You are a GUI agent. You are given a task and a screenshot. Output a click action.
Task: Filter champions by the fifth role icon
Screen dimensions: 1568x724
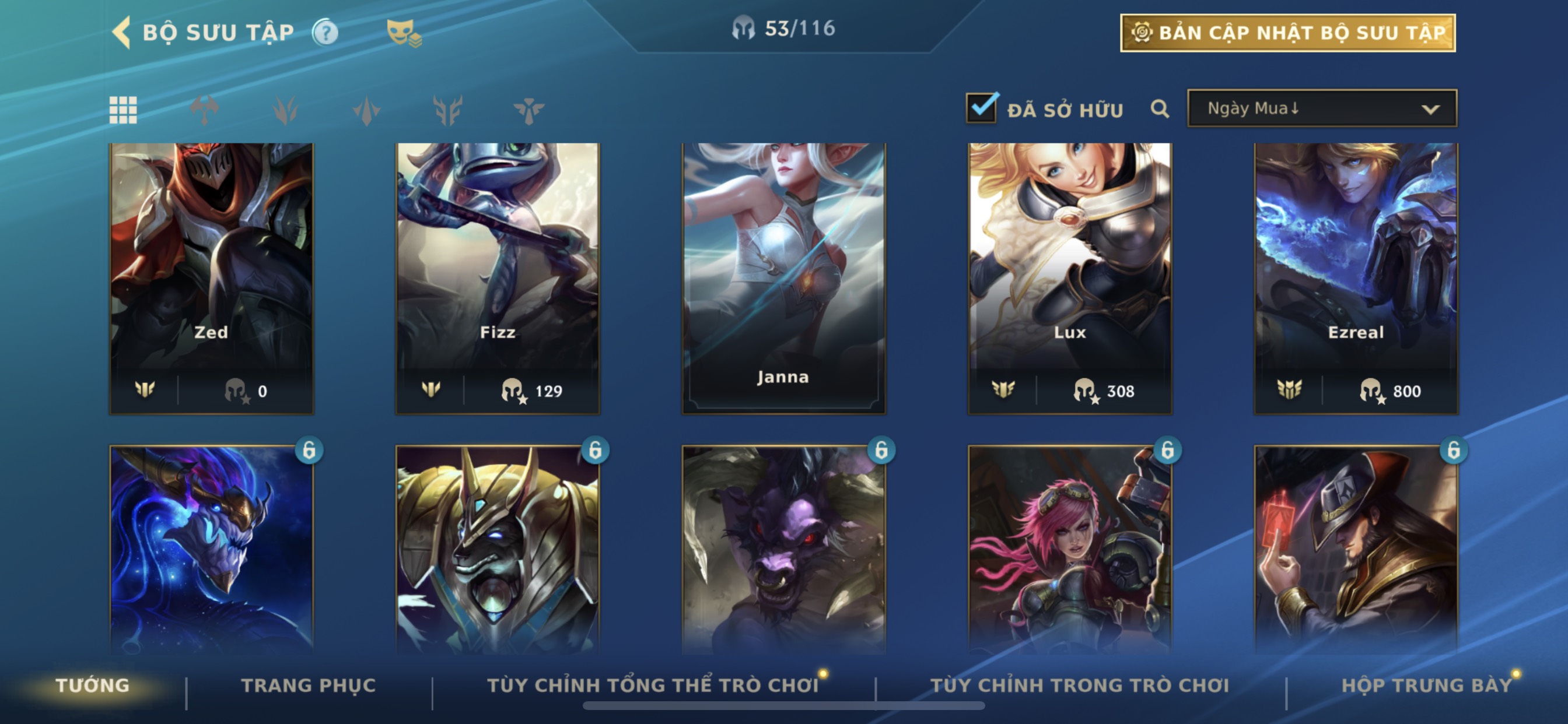pyautogui.click(x=528, y=110)
